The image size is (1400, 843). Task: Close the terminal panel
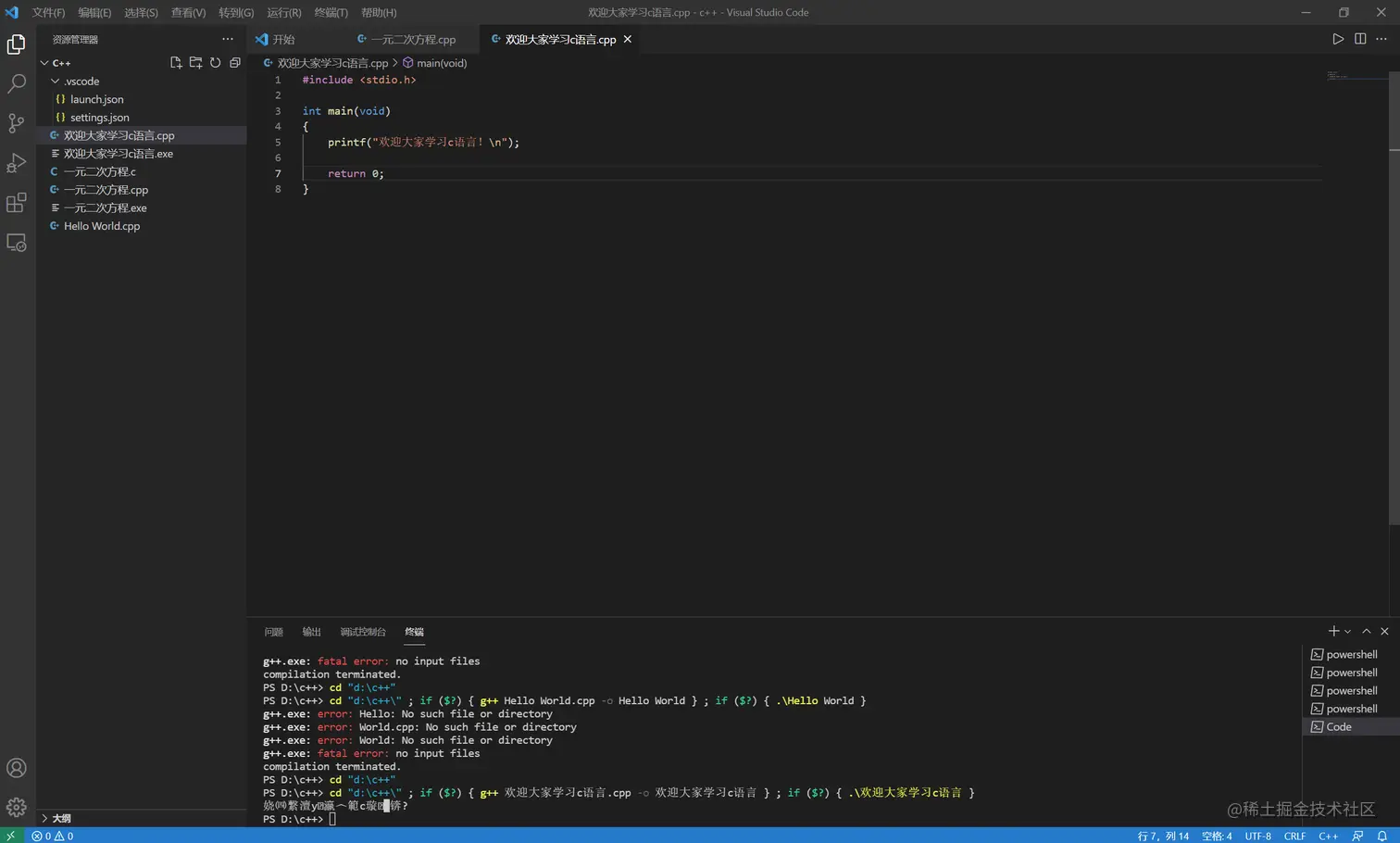pos(1384,631)
